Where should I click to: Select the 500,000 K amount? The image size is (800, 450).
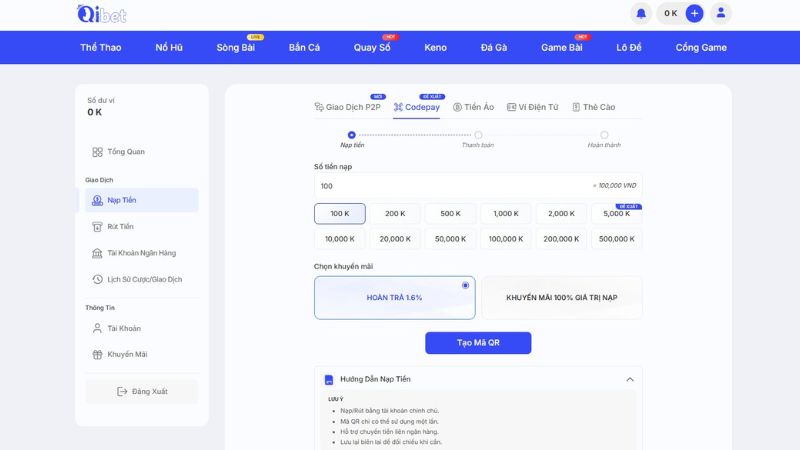point(616,239)
